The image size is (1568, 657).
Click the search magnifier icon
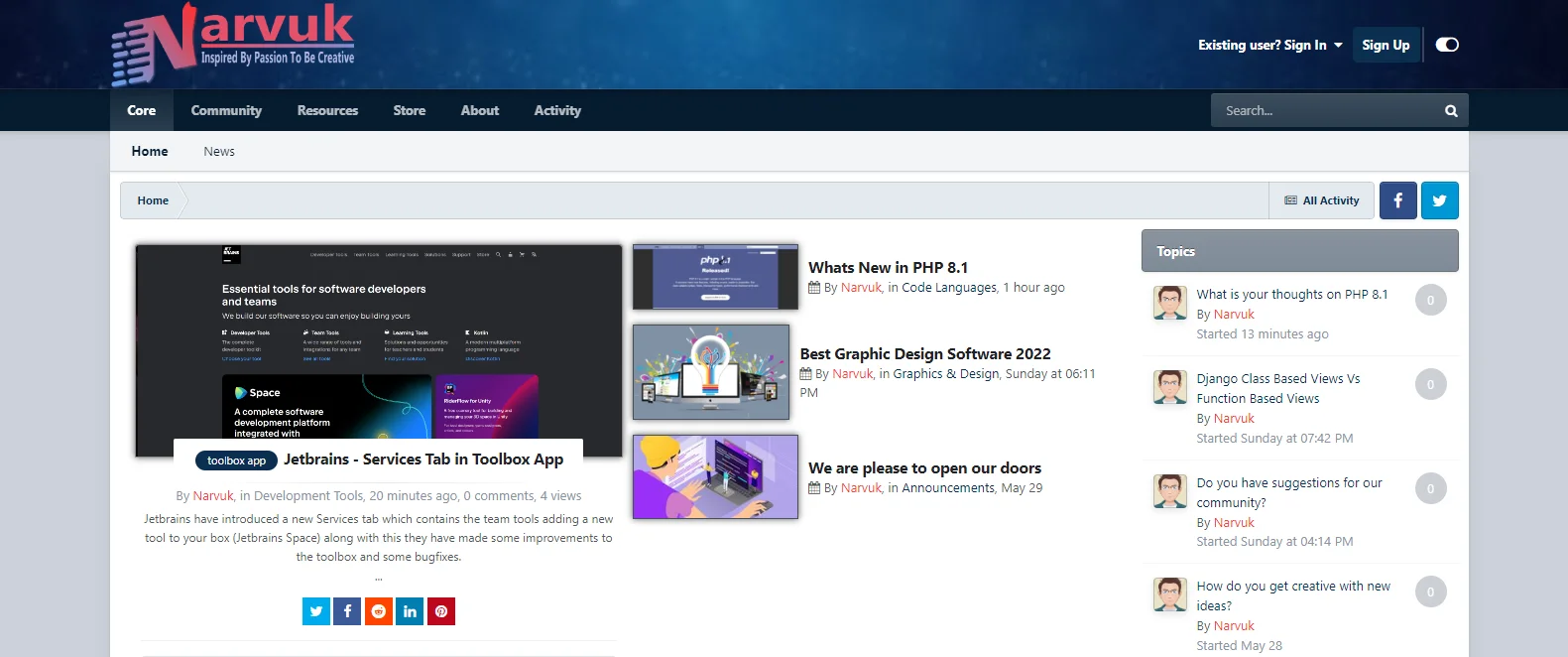[1451, 111]
